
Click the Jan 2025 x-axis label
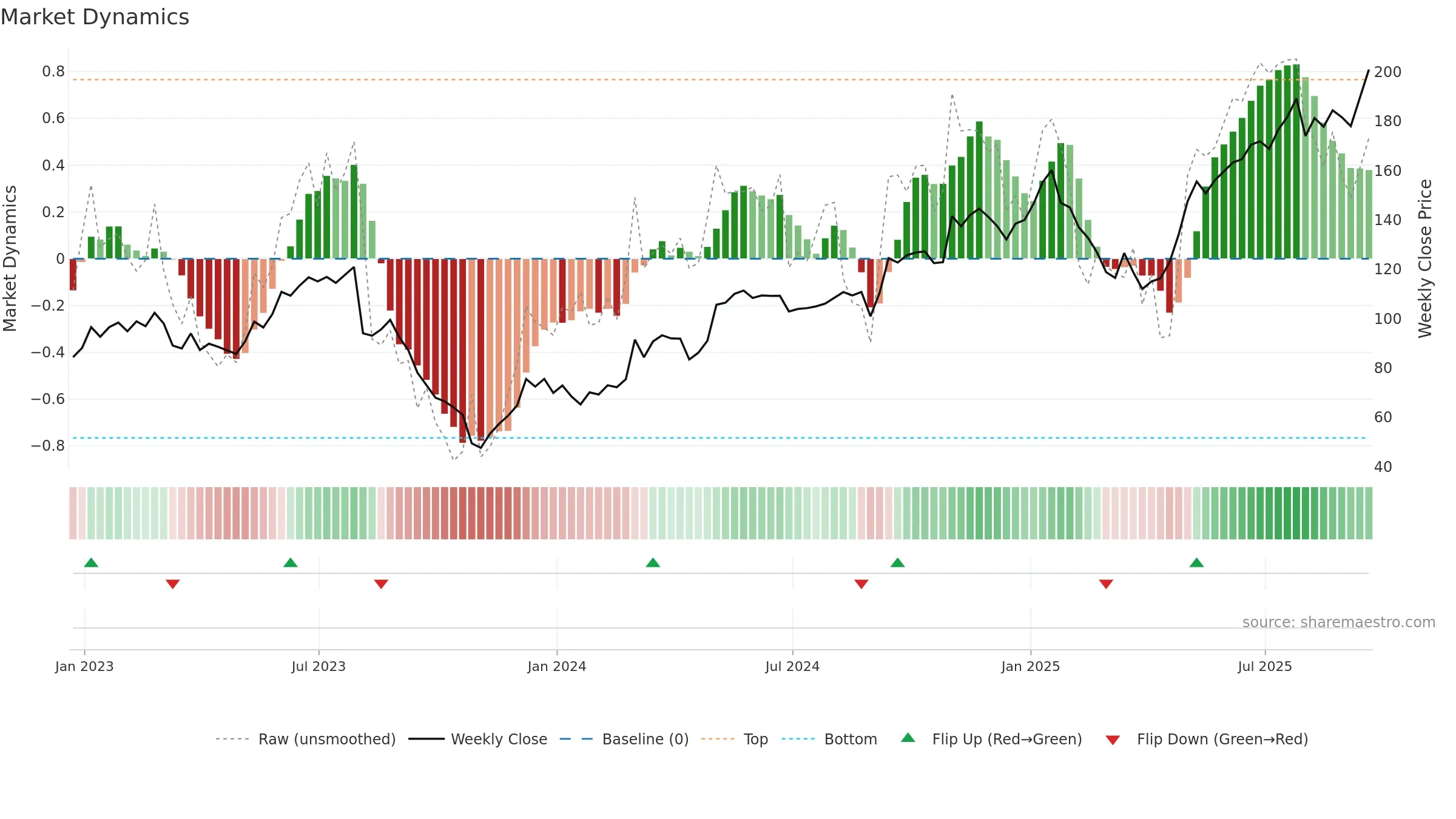click(1031, 666)
